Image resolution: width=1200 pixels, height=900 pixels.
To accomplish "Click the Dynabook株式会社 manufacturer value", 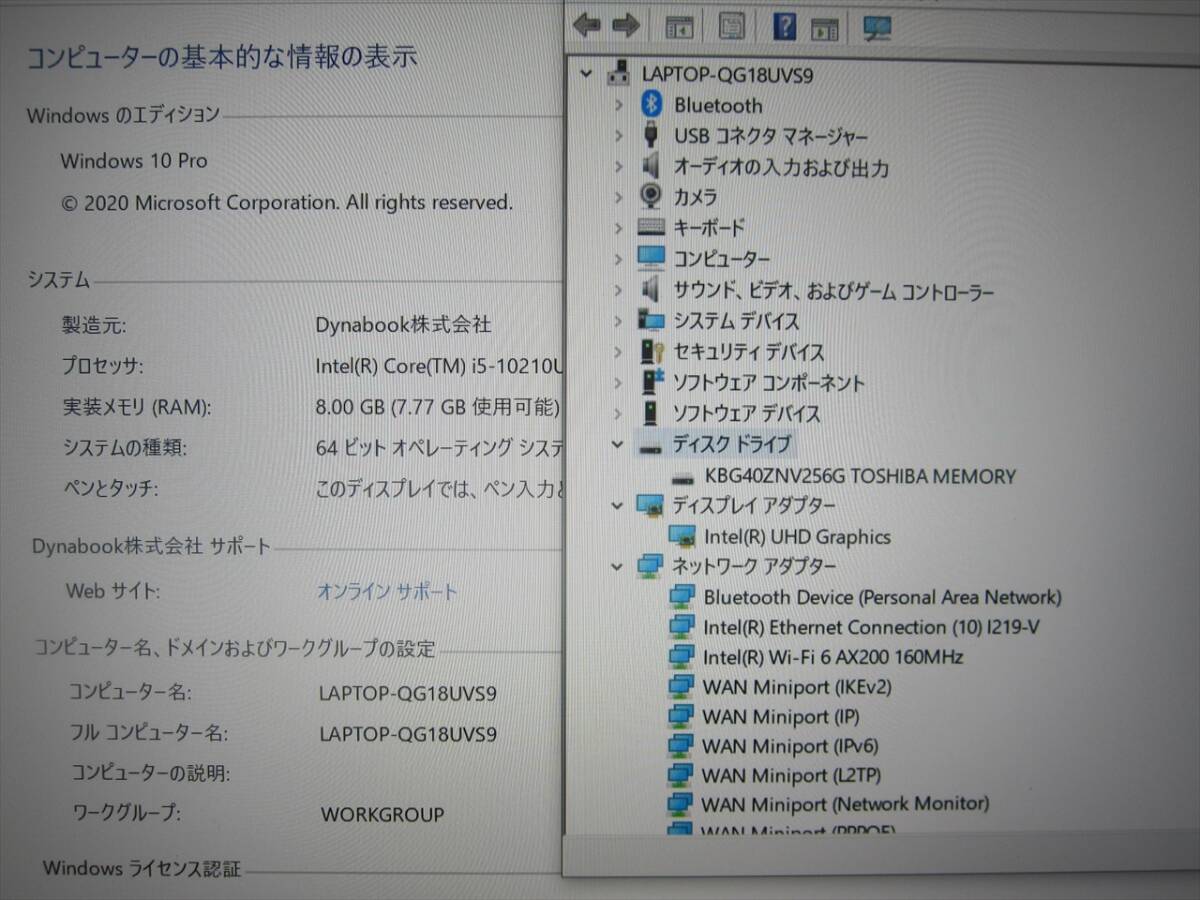I will (403, 324).
